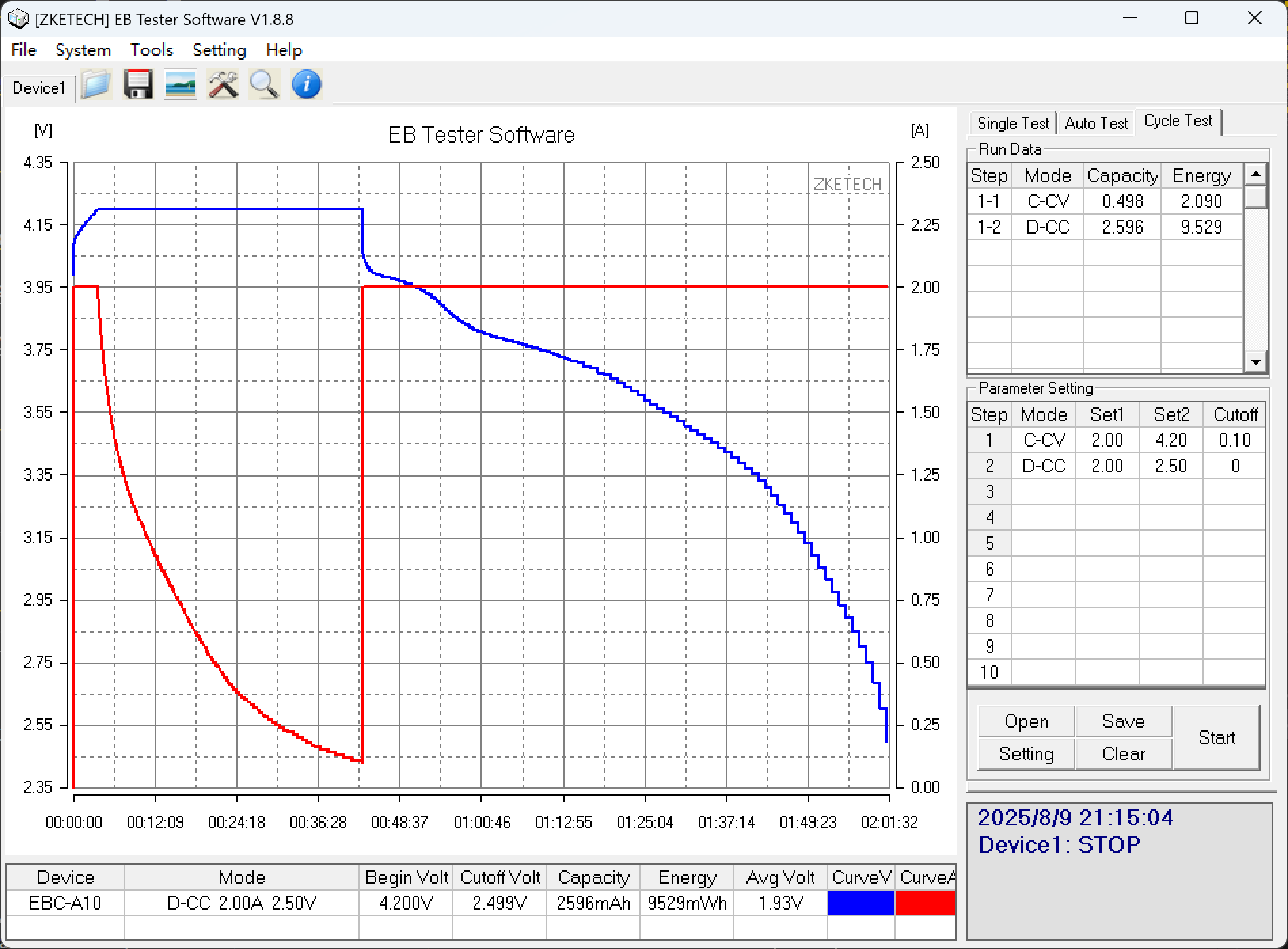Click the EB Tester Software chart title

click(x=481, y=135)
